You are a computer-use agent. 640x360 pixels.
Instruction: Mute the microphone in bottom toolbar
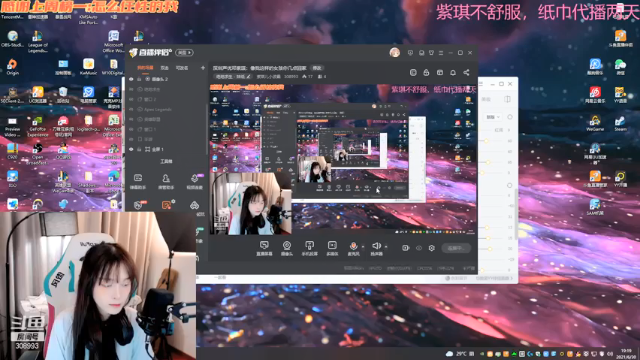(353, 247)
